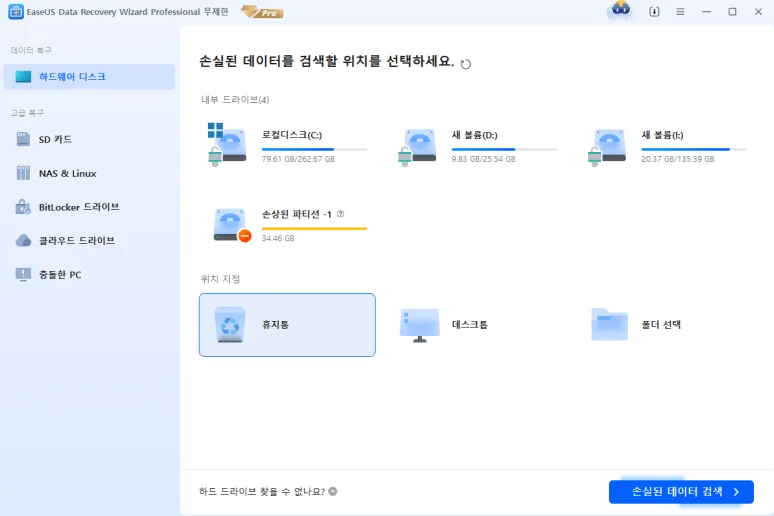Open the hamburger menu in title bar

tap(680, 12)
